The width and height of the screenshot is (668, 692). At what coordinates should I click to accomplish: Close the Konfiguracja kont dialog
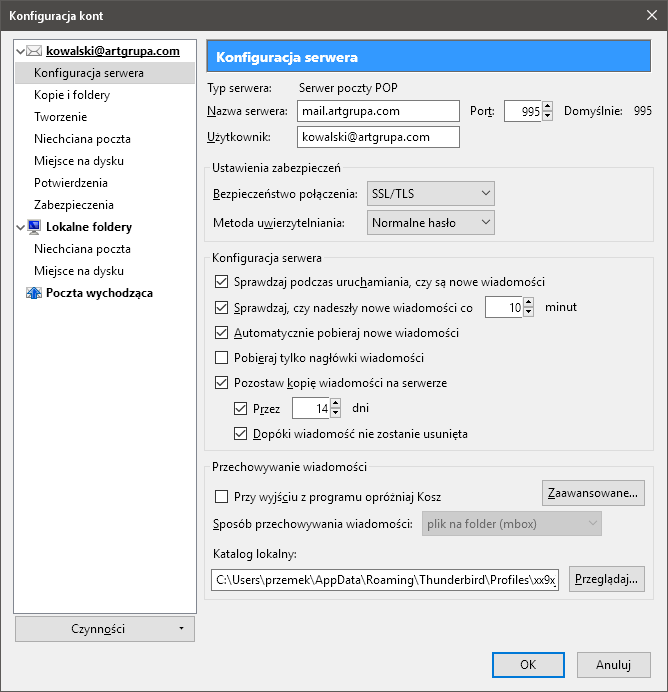pyautogui.click(x=652, y=15)
